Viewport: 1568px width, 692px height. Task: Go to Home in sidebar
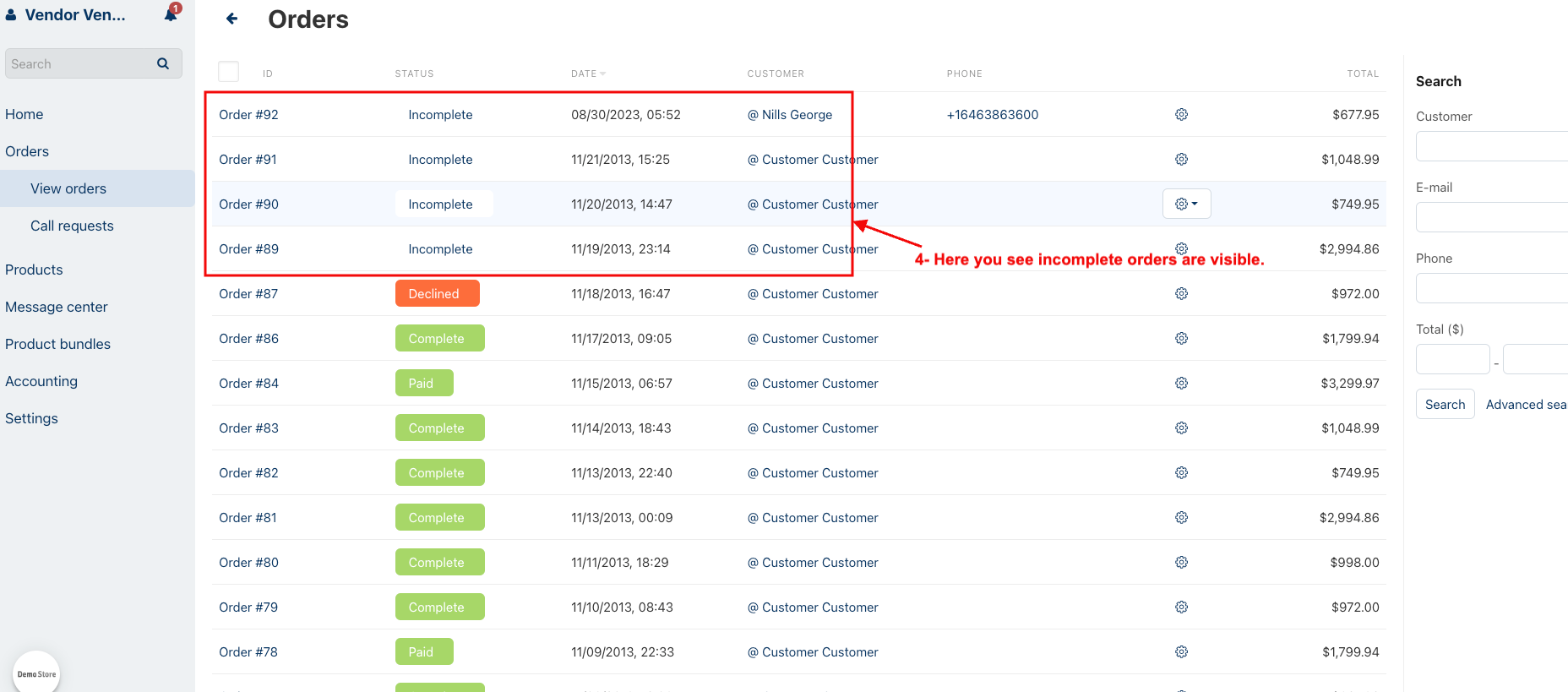(24, 114)
